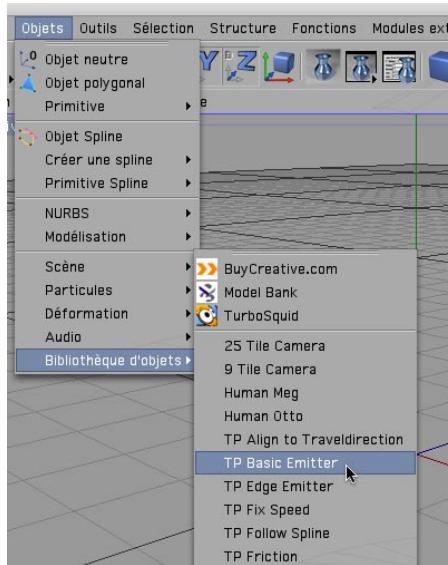Expand the Primitive Spline submenu

pos(107,183)
